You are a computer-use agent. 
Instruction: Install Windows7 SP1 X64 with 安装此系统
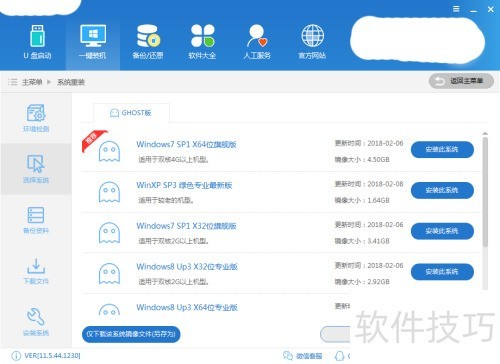click(442, 149)
